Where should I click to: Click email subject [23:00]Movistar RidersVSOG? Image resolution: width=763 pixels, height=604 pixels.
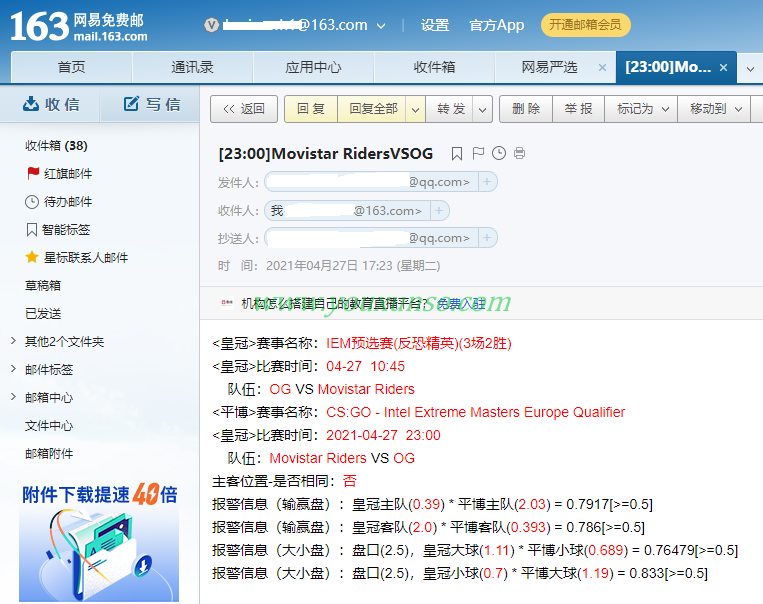[x=326, y=154]
